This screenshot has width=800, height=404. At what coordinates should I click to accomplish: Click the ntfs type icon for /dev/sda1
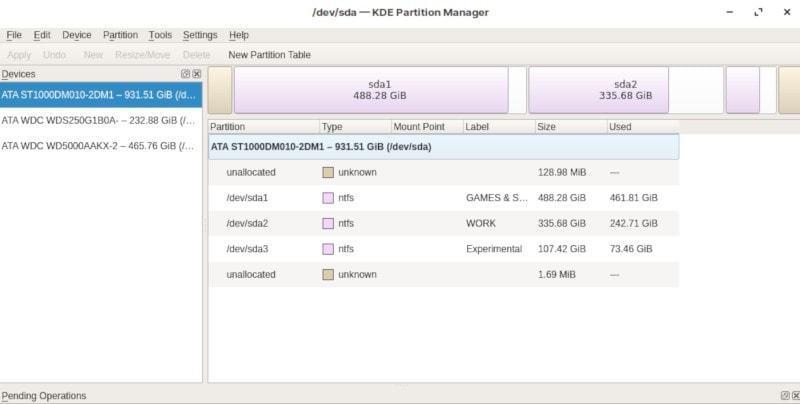[327, 198]
